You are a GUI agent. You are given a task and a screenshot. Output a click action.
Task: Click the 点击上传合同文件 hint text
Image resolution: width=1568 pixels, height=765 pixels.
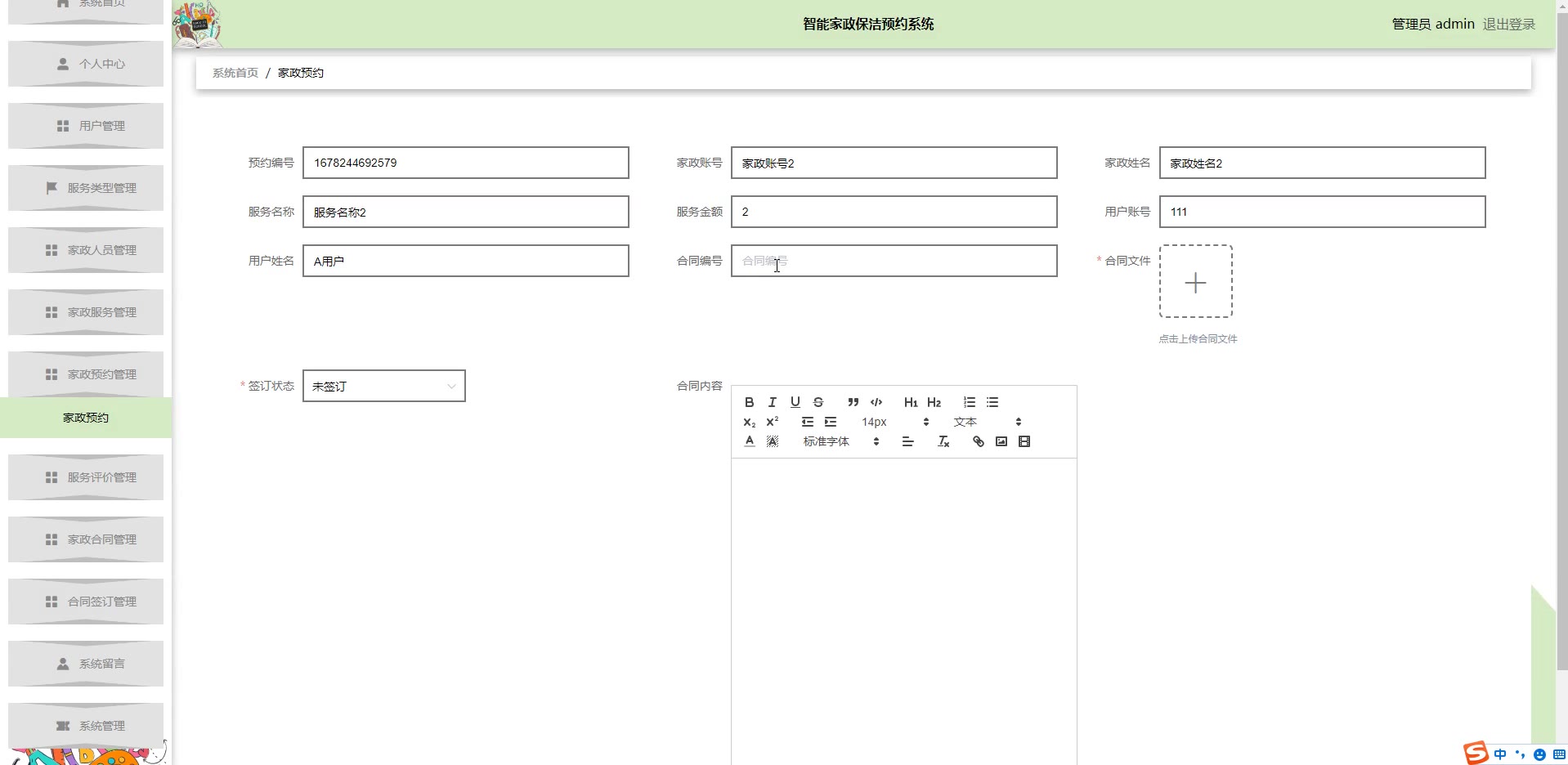[1198, 338]
